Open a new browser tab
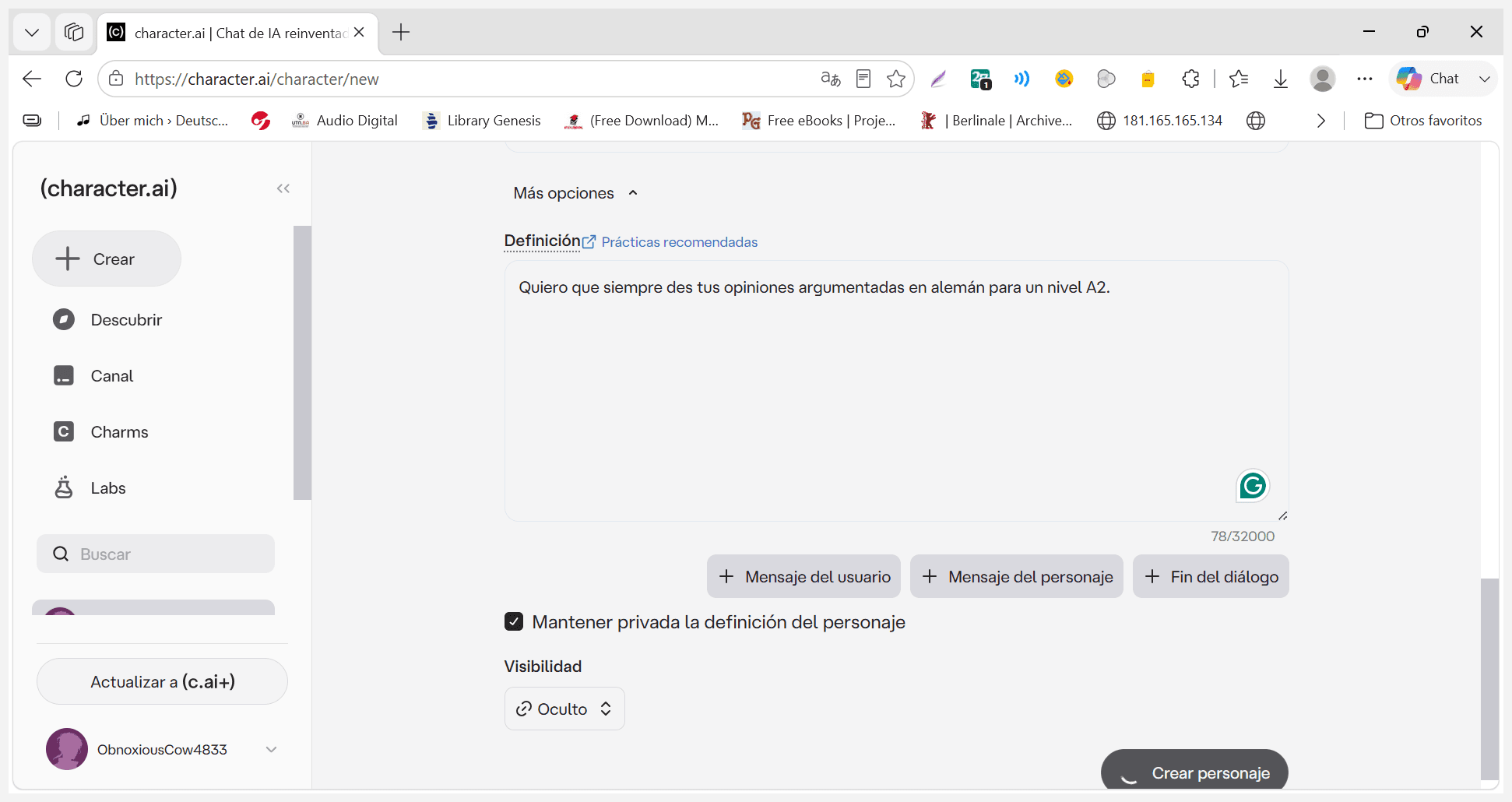 pos(401,32)
